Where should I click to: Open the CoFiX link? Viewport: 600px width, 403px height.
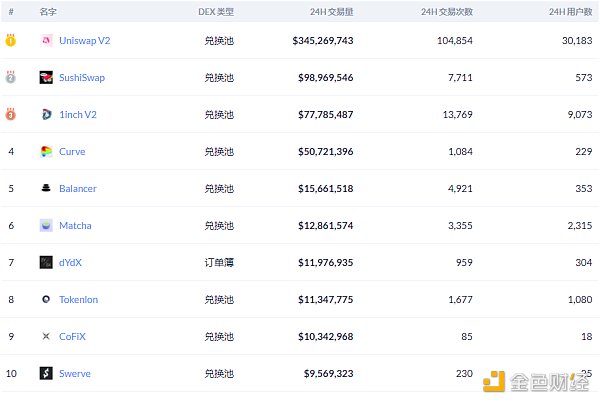[72, 336]
